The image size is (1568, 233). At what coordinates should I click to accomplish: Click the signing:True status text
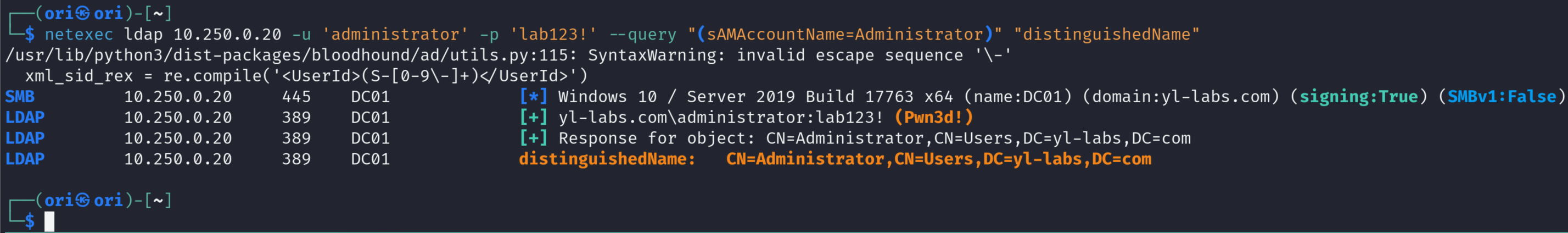pyautogui.click(x=1358, y=96)
